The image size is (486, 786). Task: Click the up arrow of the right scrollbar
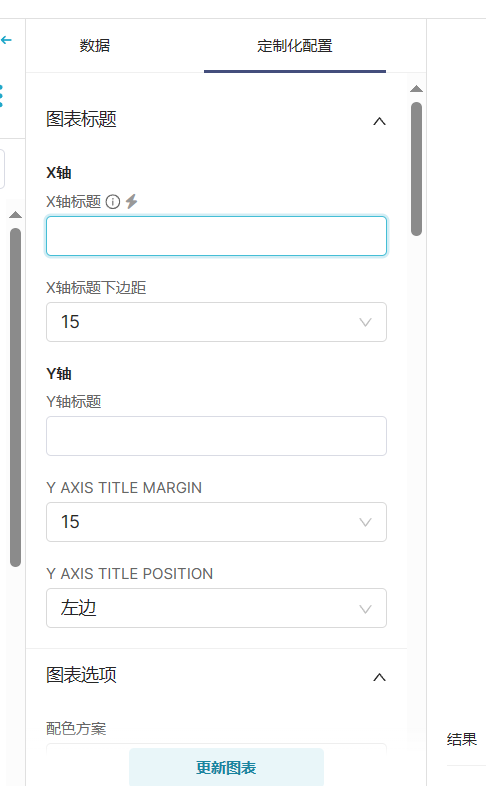pos(416,89)
